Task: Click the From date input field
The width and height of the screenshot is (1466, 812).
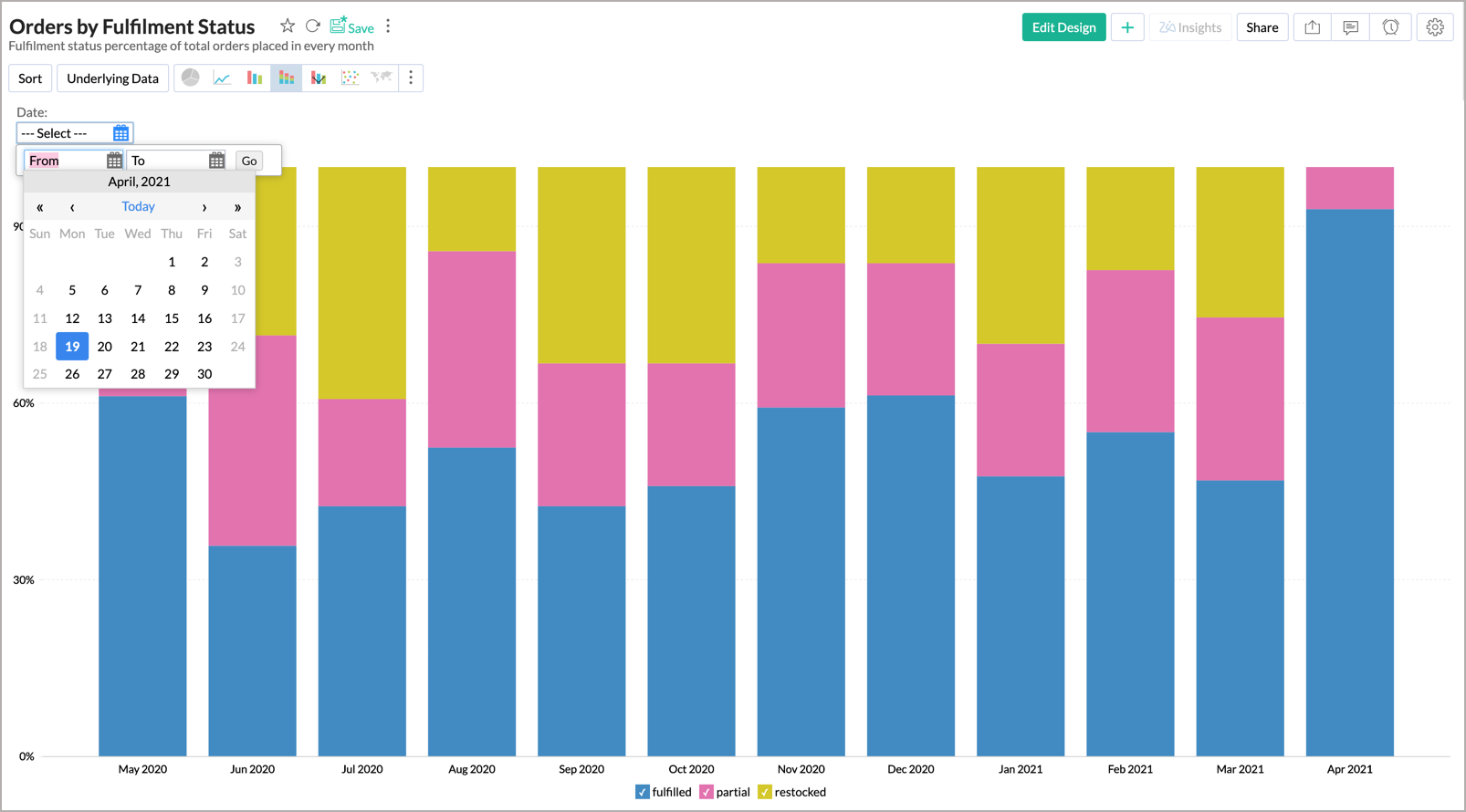Action: click(64, 161)
